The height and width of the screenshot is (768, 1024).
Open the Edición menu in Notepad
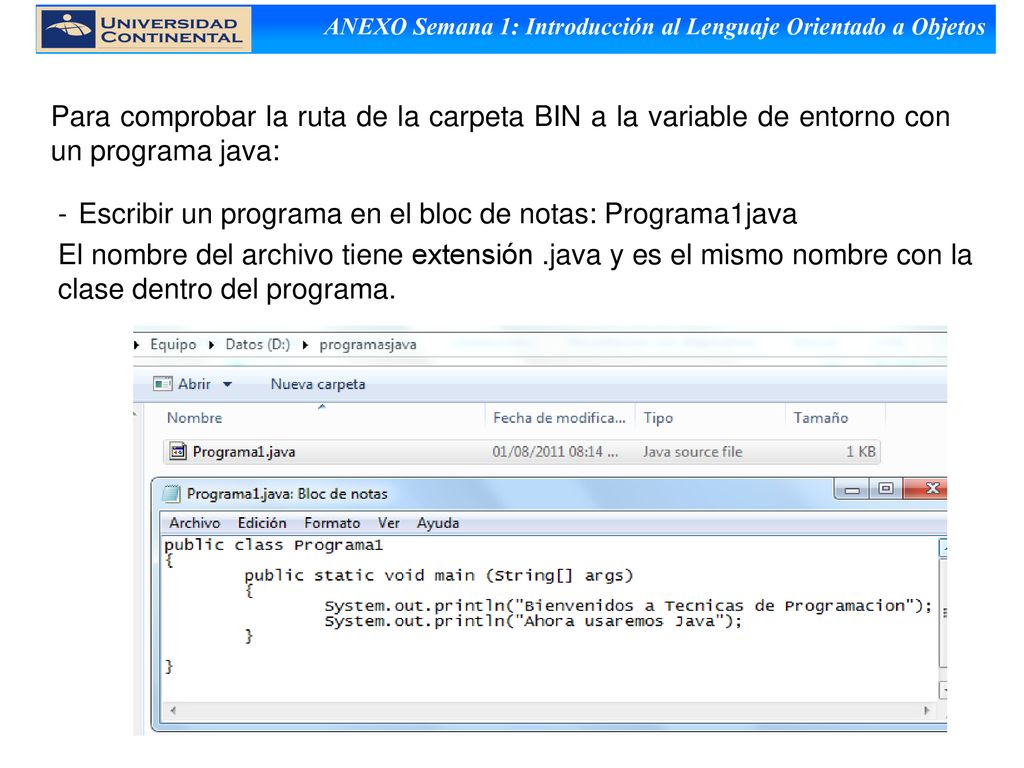262,523
